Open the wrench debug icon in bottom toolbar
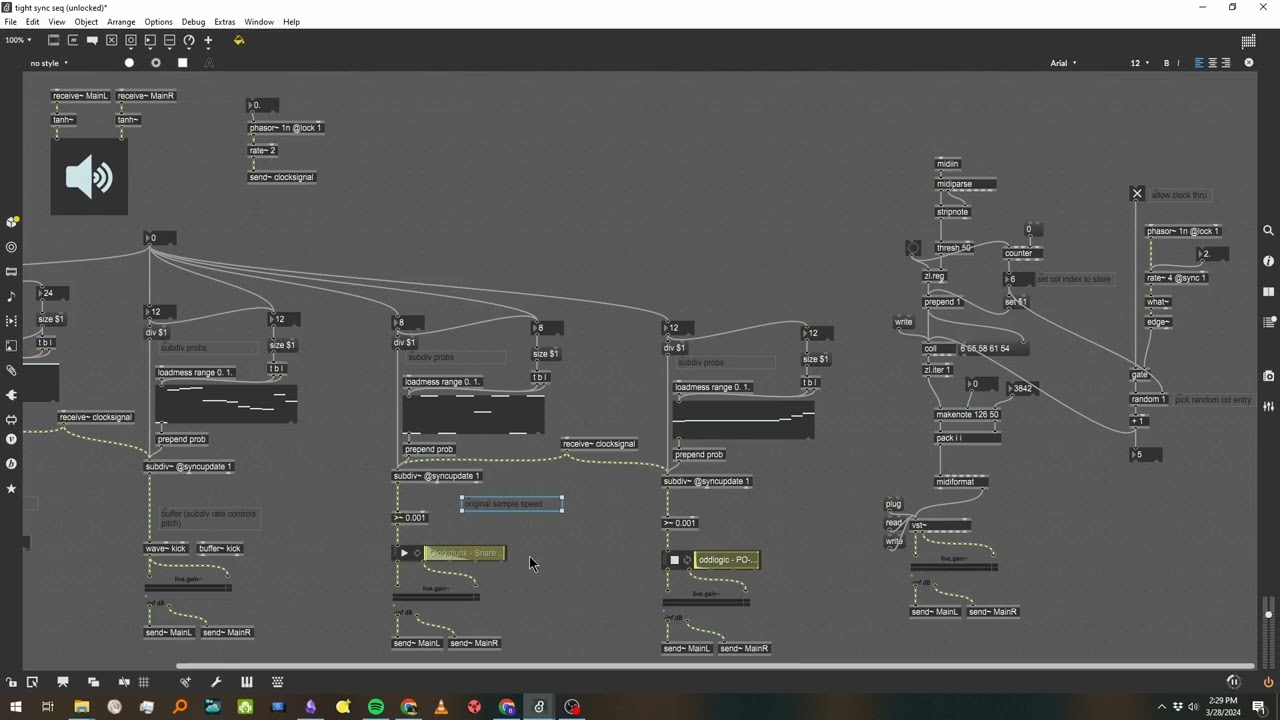This screenshot has height=720, width=1280. tap(216, 682)
